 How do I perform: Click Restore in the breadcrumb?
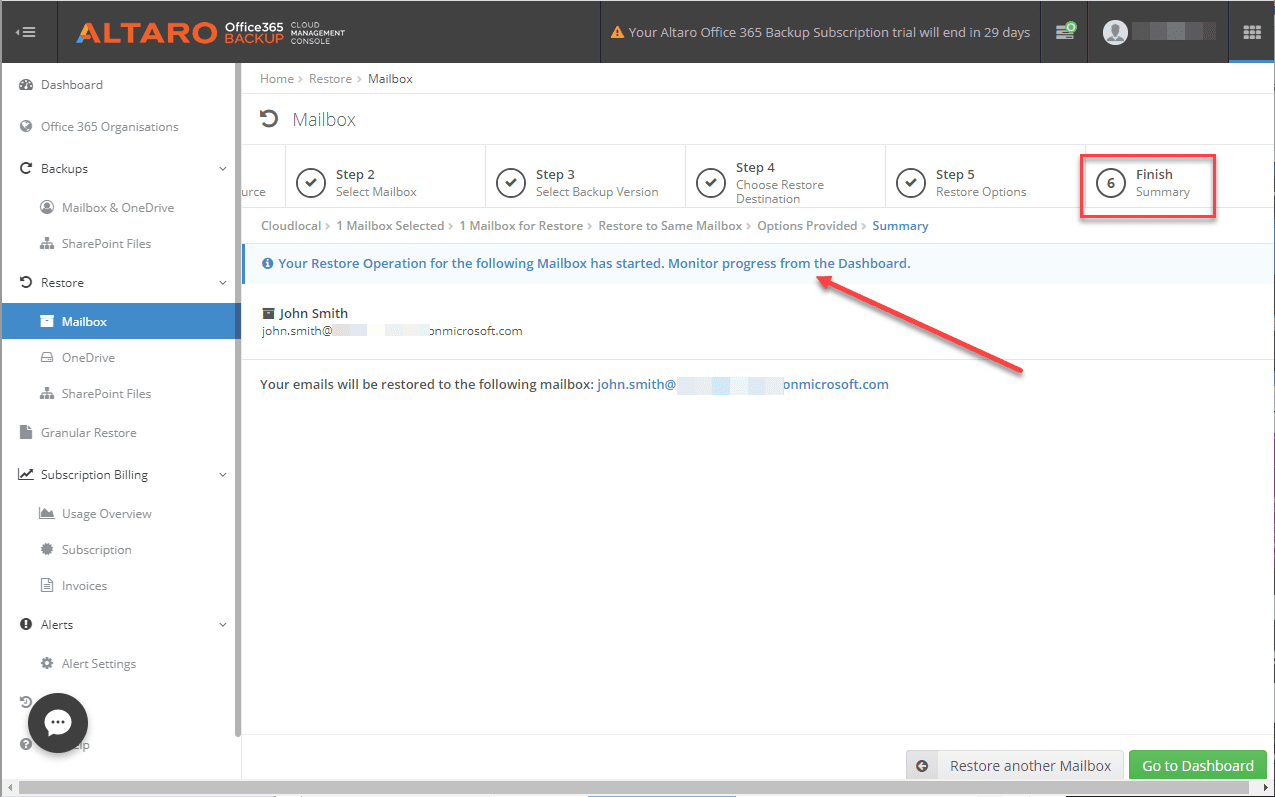(x=330, y=79)
